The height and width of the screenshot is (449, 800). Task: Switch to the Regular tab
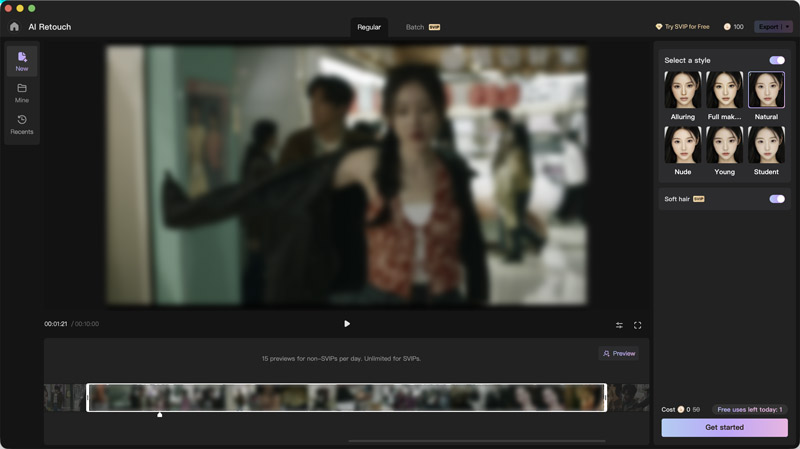pos(369,27)
